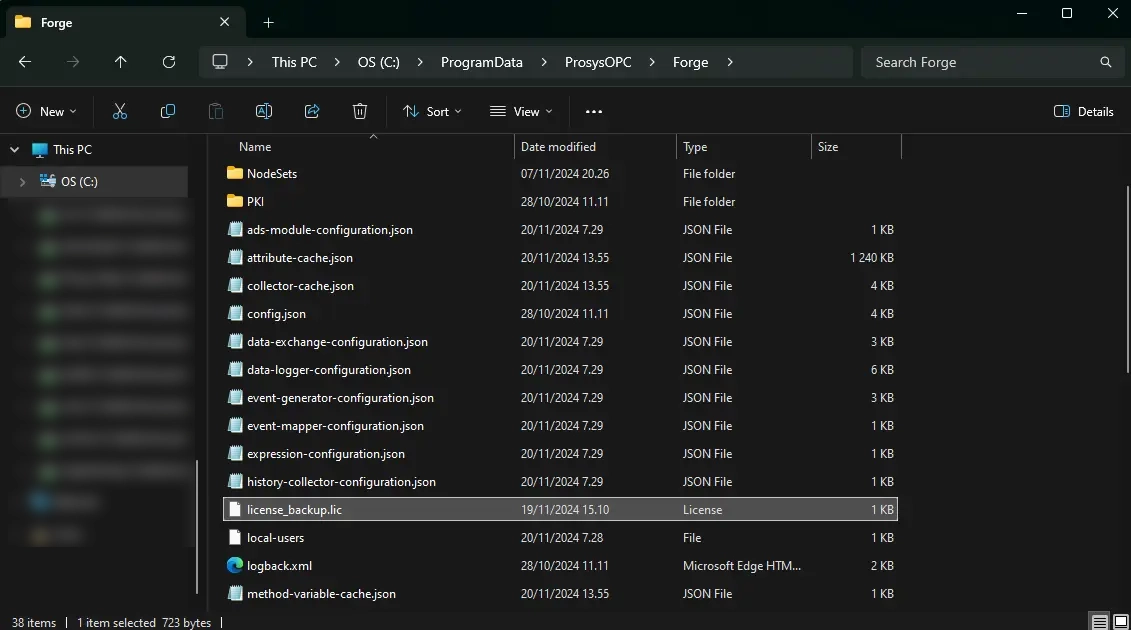
Task: Collapse the This PC tree node
Action: click(14, 150)
